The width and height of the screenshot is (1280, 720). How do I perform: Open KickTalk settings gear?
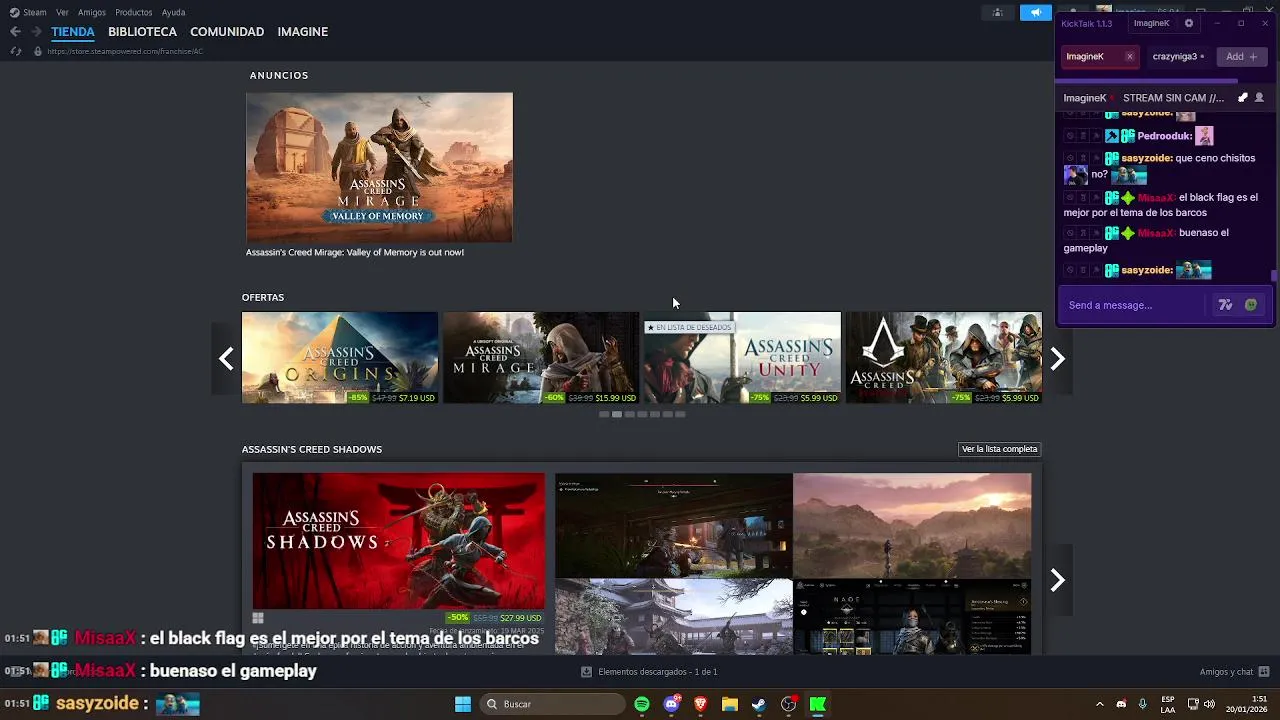pos(1189,23)
